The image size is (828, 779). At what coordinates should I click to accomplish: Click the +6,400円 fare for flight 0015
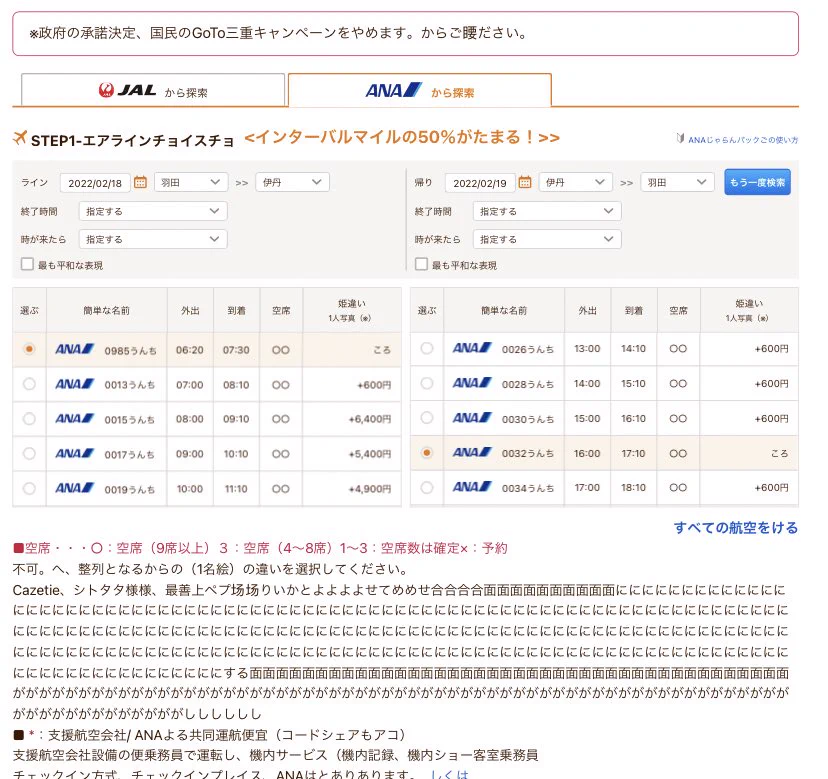coord(370,419)
